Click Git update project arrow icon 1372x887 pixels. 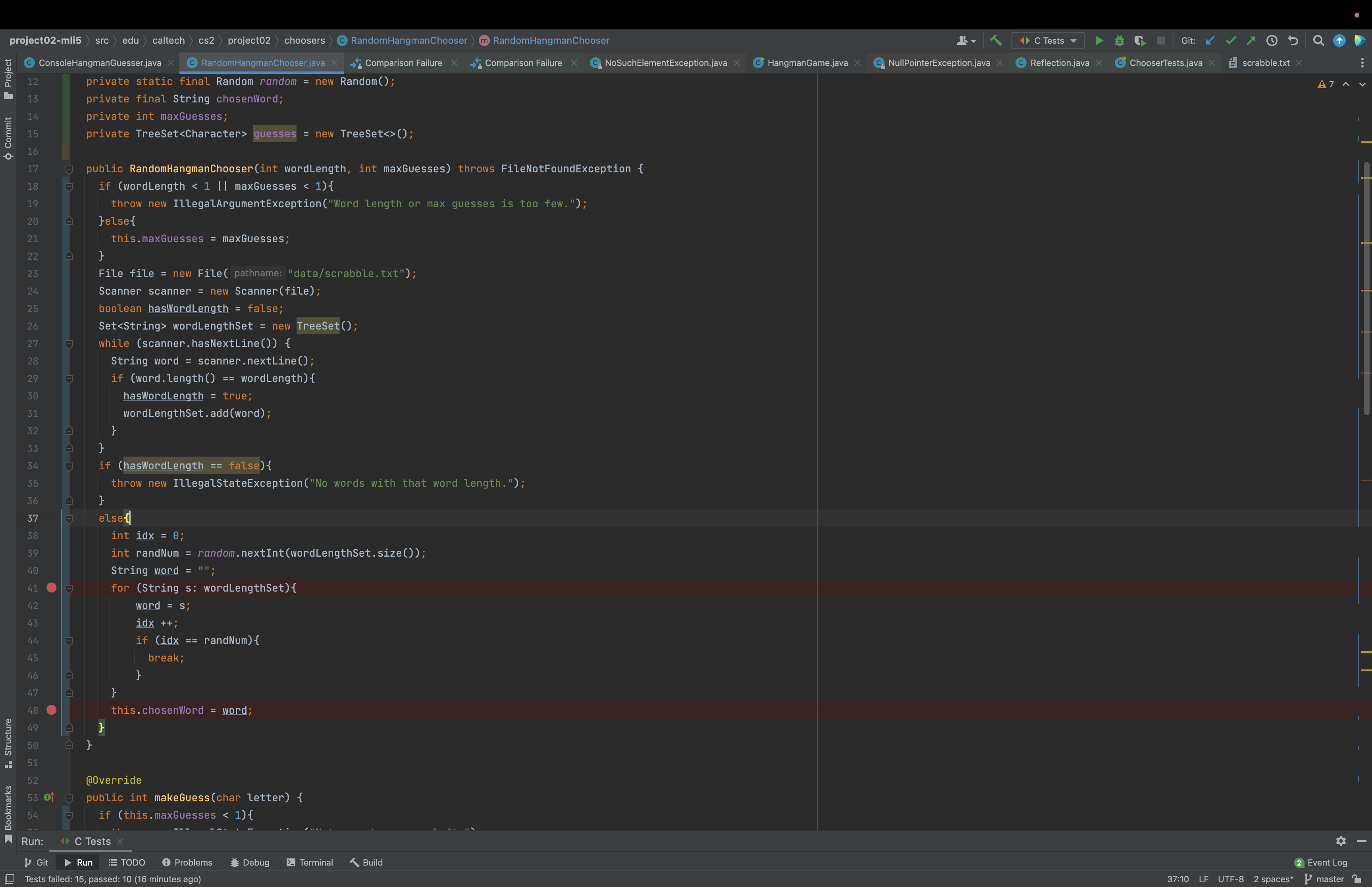tap(1210, 40)
